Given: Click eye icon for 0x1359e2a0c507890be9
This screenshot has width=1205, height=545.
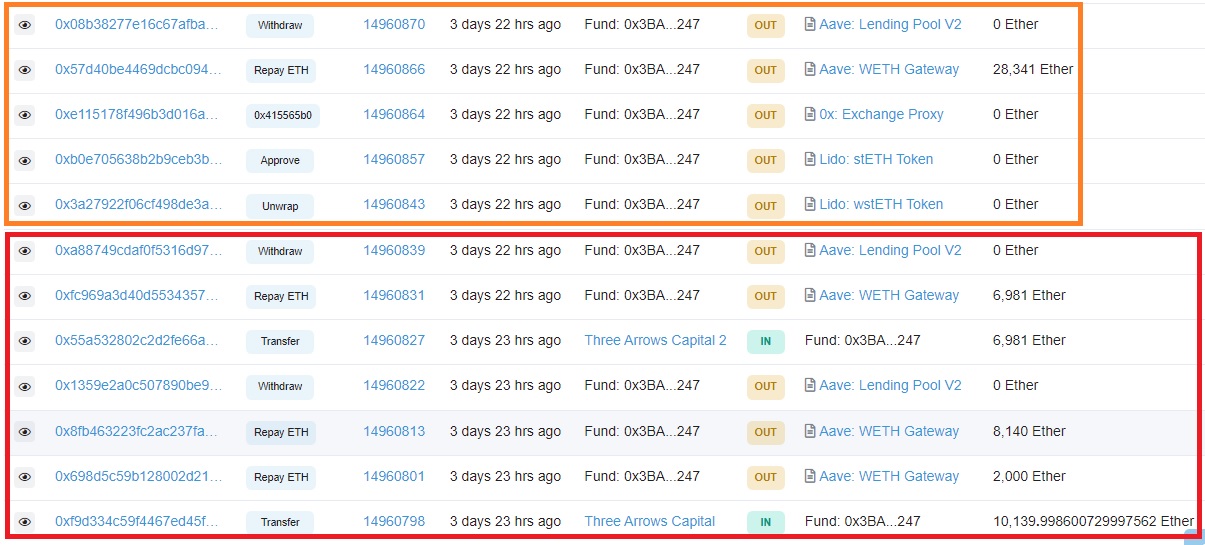Looking at the screenshot, I should click(25, 386).
